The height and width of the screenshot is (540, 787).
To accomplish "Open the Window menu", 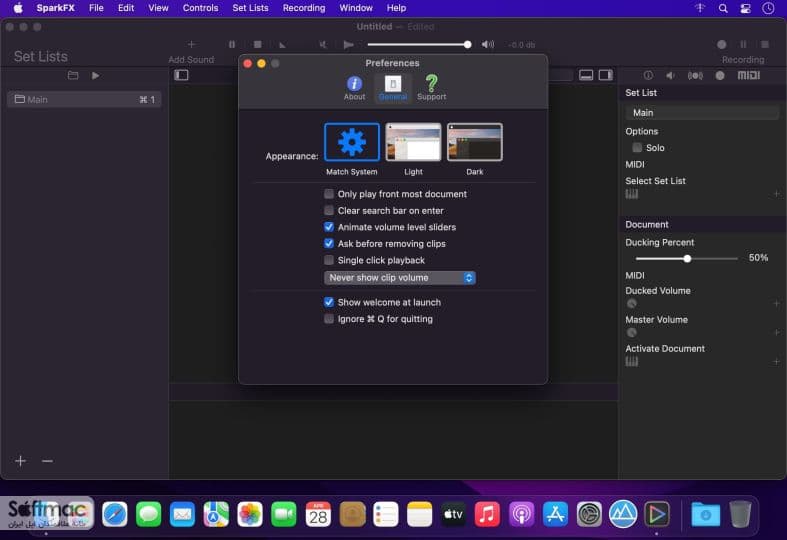I will (356, 8).
